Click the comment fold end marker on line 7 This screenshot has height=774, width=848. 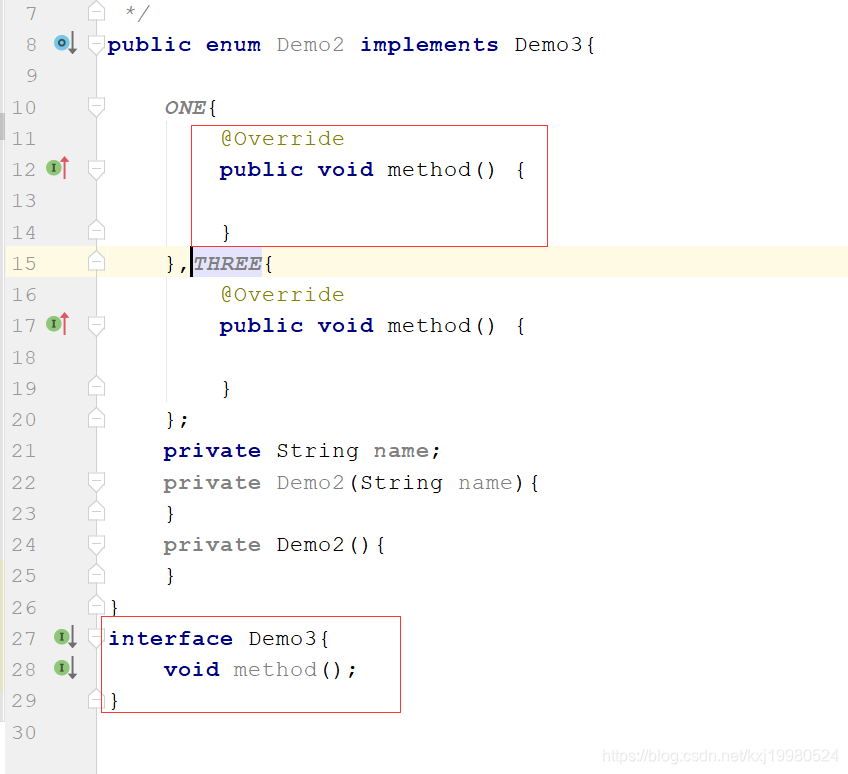click(x=96, y=11)
